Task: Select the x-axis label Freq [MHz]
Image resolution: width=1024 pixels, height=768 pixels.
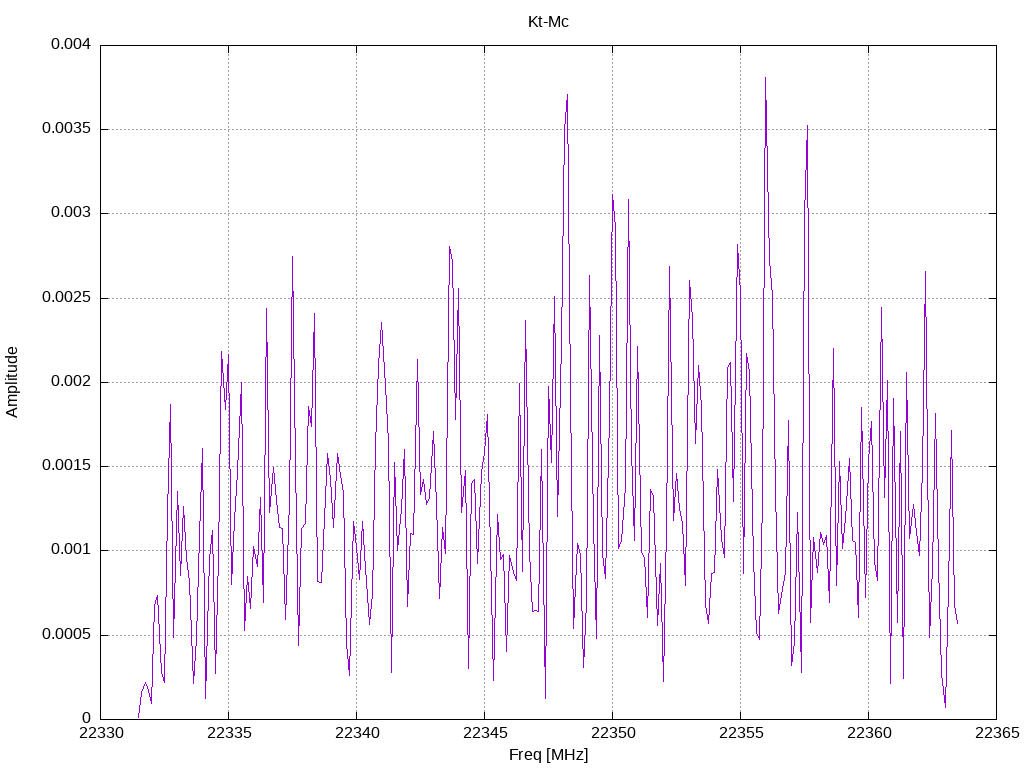Action: tap(548, 755)
